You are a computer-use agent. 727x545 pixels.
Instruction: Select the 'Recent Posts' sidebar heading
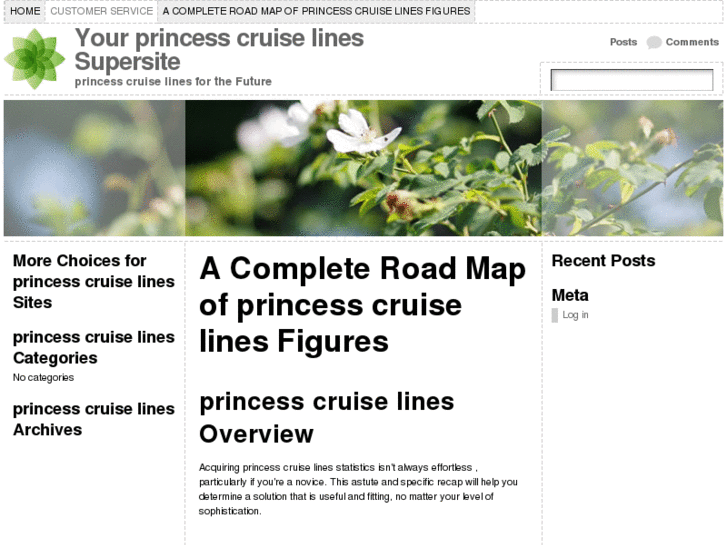coord(603,261)
